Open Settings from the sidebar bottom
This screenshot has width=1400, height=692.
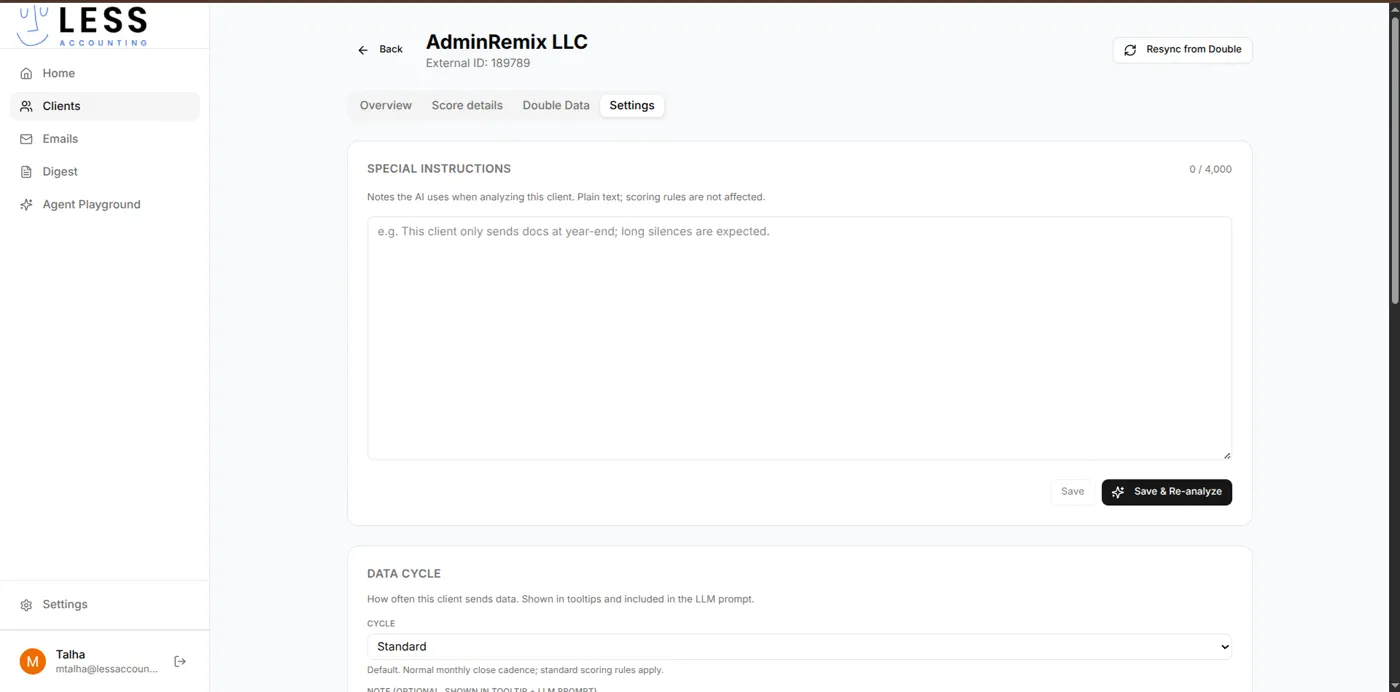105,605
